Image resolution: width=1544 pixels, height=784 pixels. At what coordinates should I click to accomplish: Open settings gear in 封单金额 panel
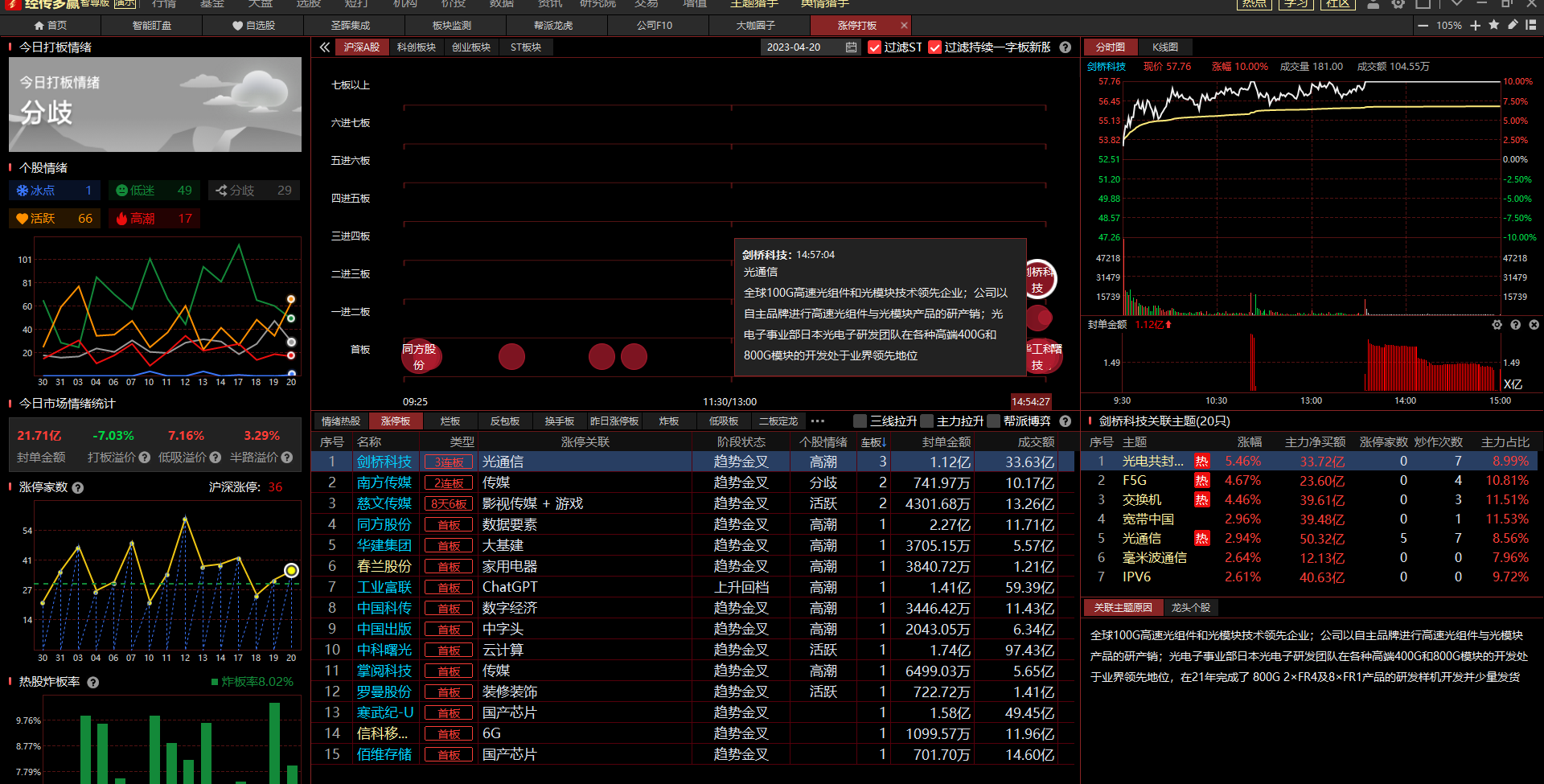click(x=1497, y=325)
